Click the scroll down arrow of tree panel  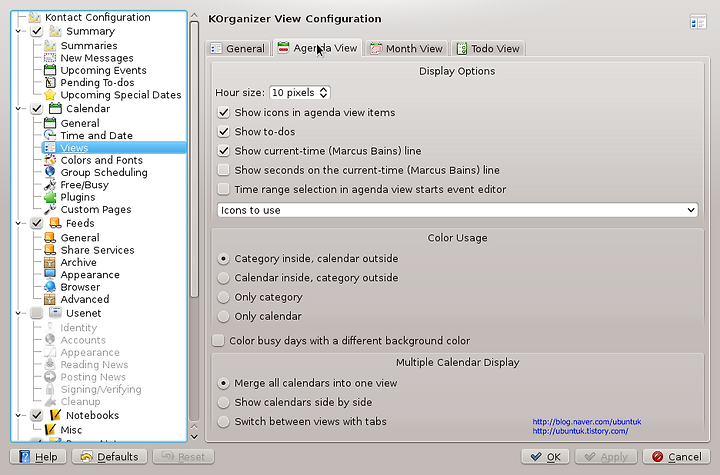tap(194, 436)
